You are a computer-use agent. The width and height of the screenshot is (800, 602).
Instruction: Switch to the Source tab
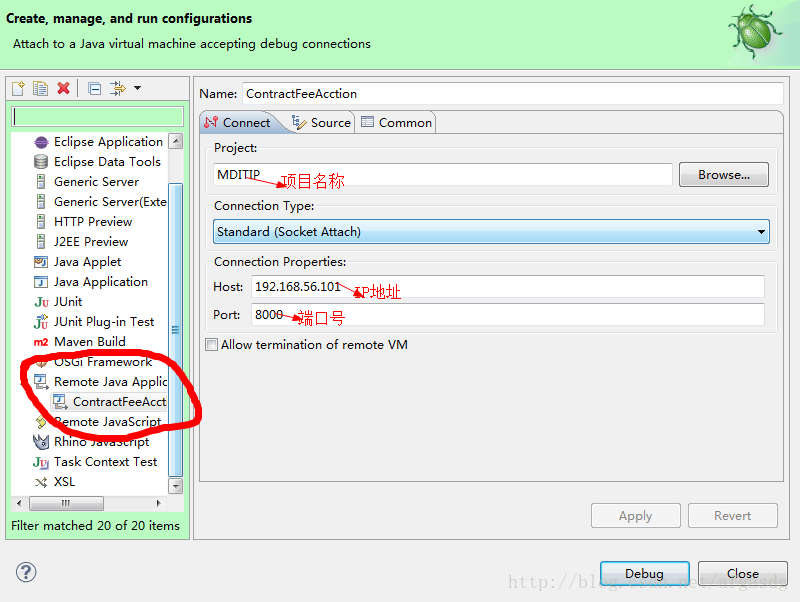(x=321, y=122)
